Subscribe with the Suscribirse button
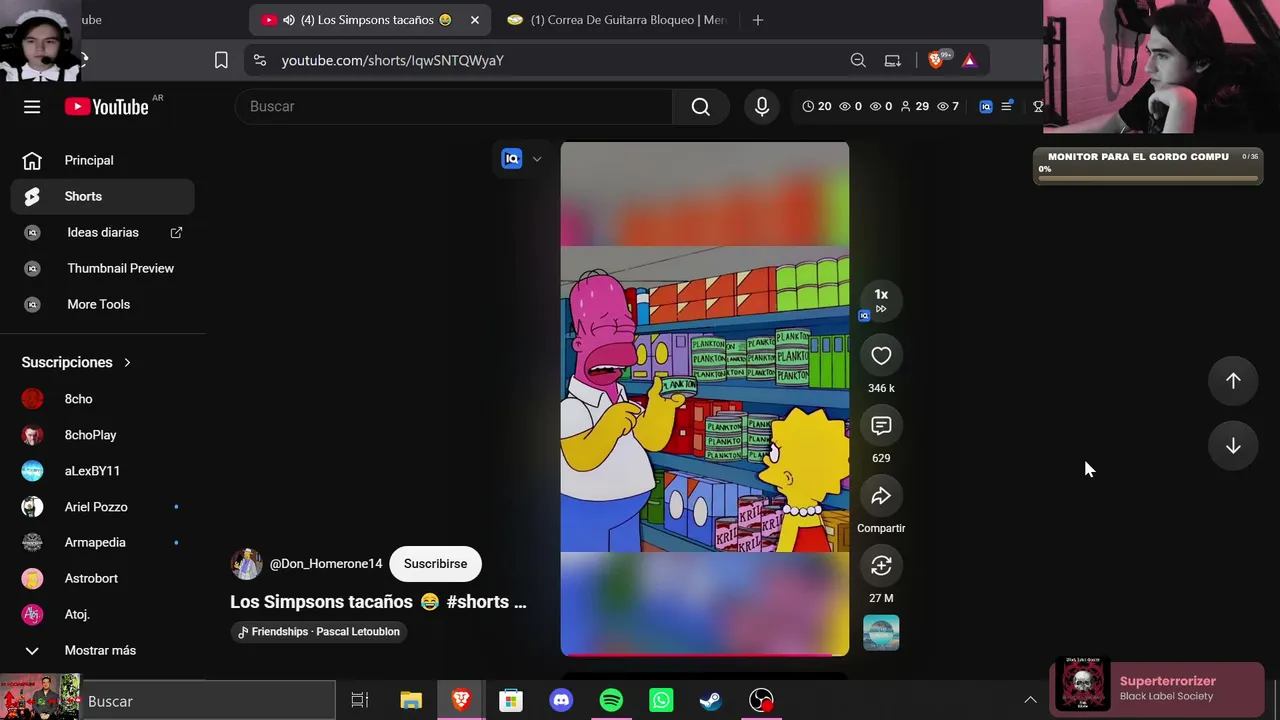 435,564
